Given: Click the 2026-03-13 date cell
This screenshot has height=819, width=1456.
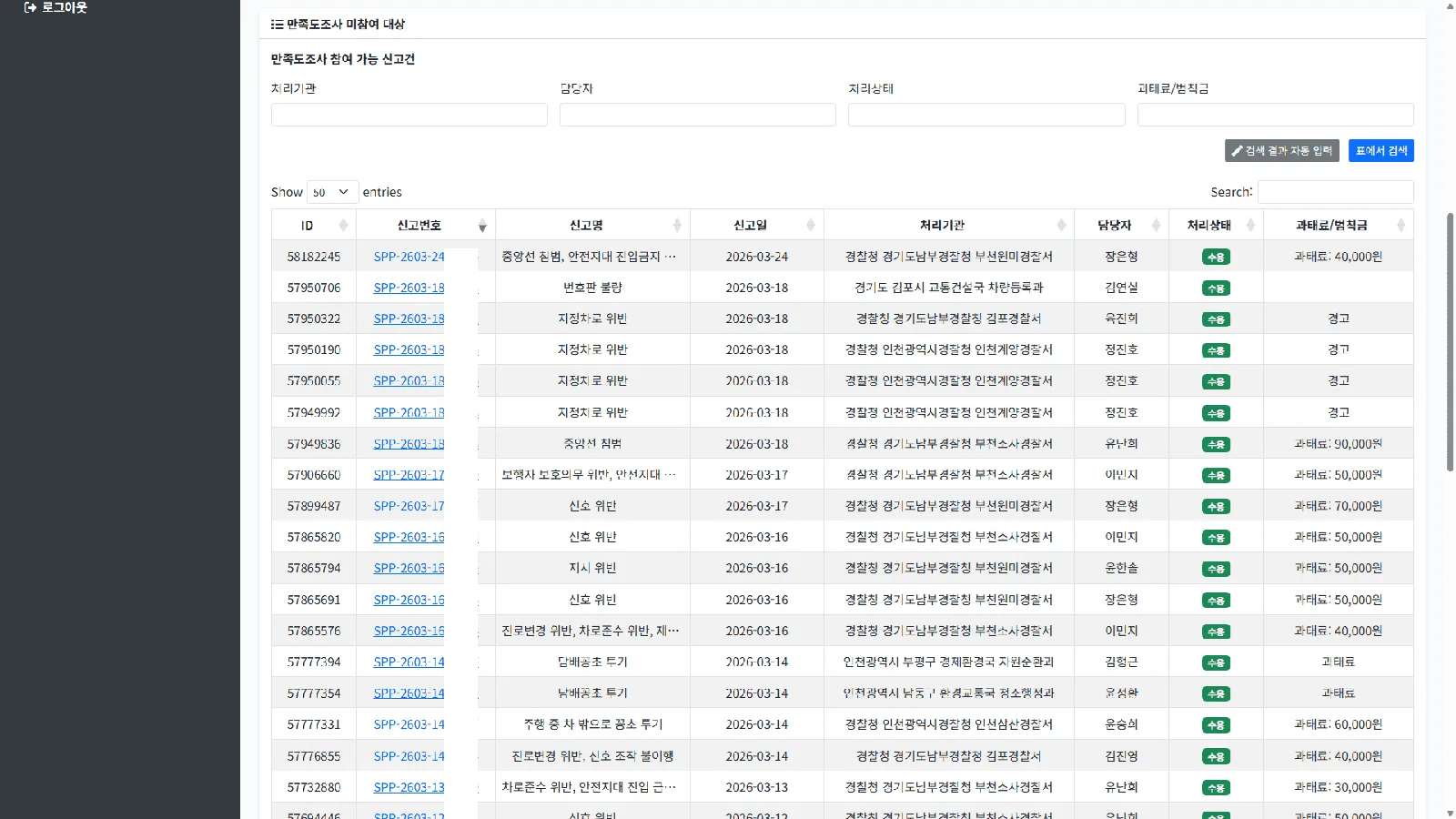Looking at the screenshot, I should pos(757,787).
